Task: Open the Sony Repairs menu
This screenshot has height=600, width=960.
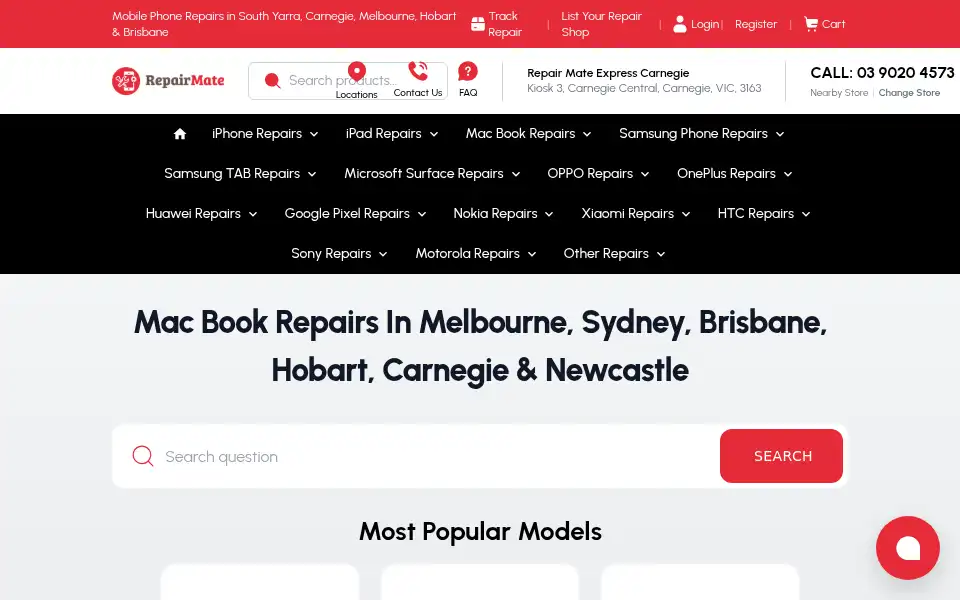Action: click(x=339, y=253)
